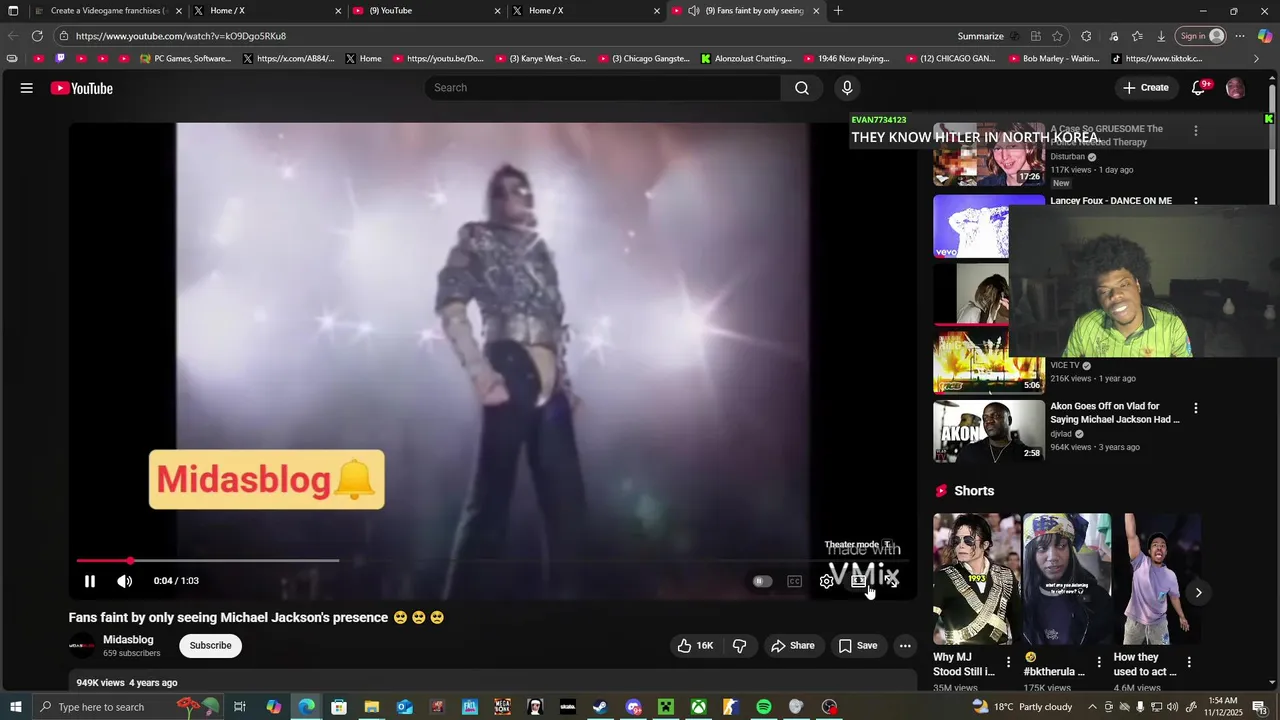Open Steam from taskbar

[600, 707]
